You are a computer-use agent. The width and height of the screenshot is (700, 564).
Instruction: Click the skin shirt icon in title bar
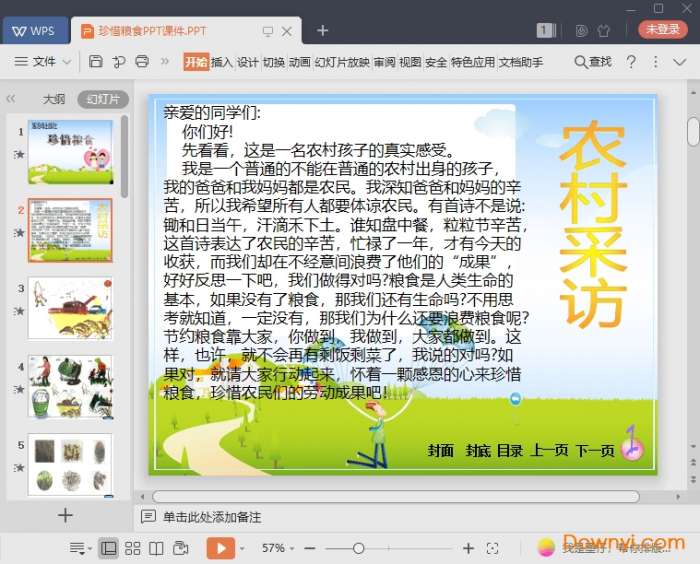pos(604,31)
